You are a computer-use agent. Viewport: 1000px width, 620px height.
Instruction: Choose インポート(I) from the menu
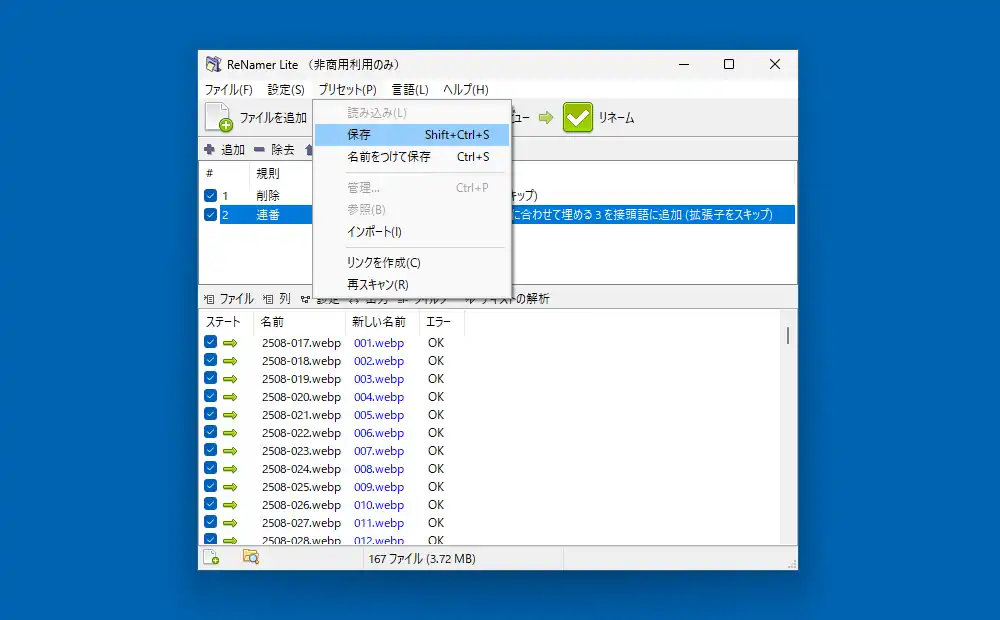(x=374, y=232)
